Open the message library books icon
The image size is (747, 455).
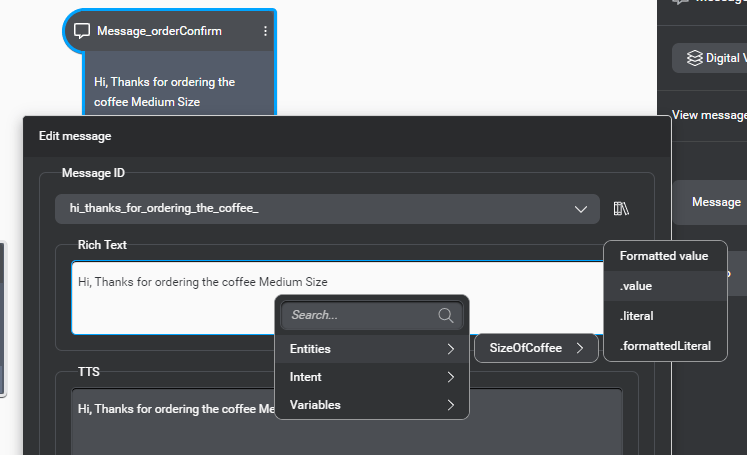pyautogui.click(x=621, y=209)
